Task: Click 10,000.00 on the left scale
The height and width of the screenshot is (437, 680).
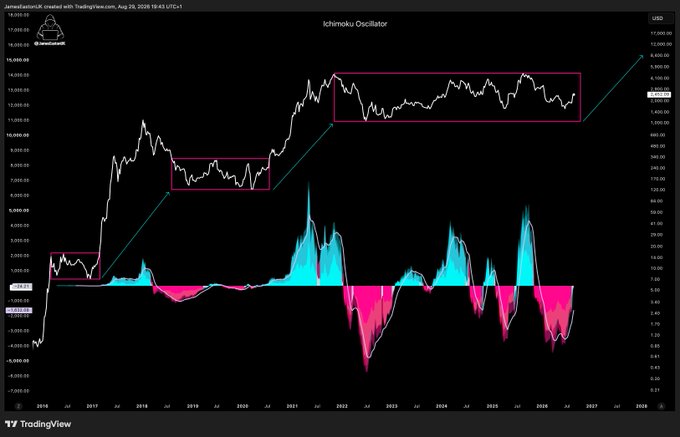Action: click(x=18, y=135)
